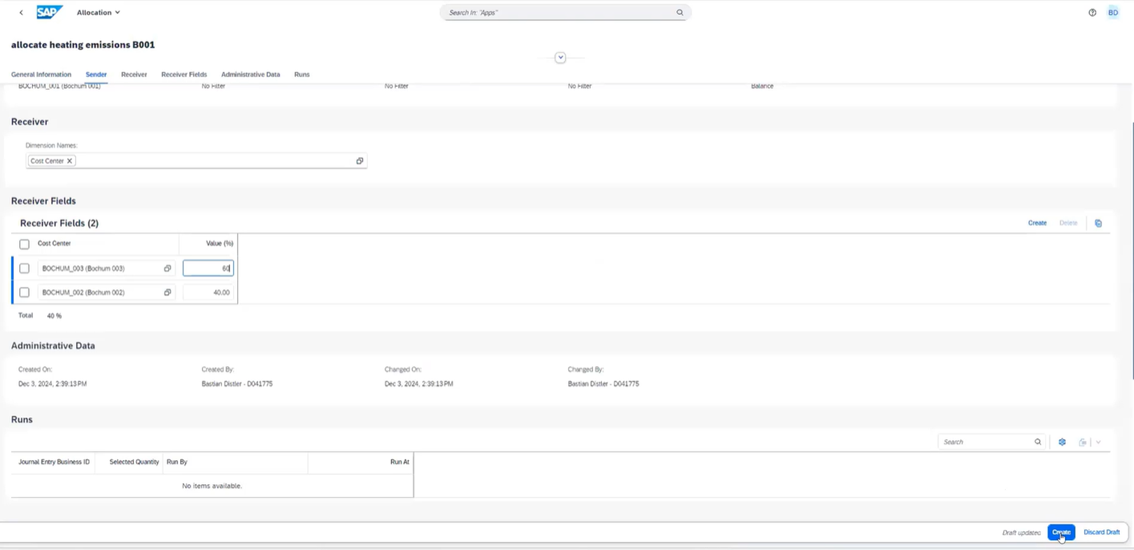Open Runs table settings gear
This screenshot has width=1134, height=550.
(x=1062, y=442)
